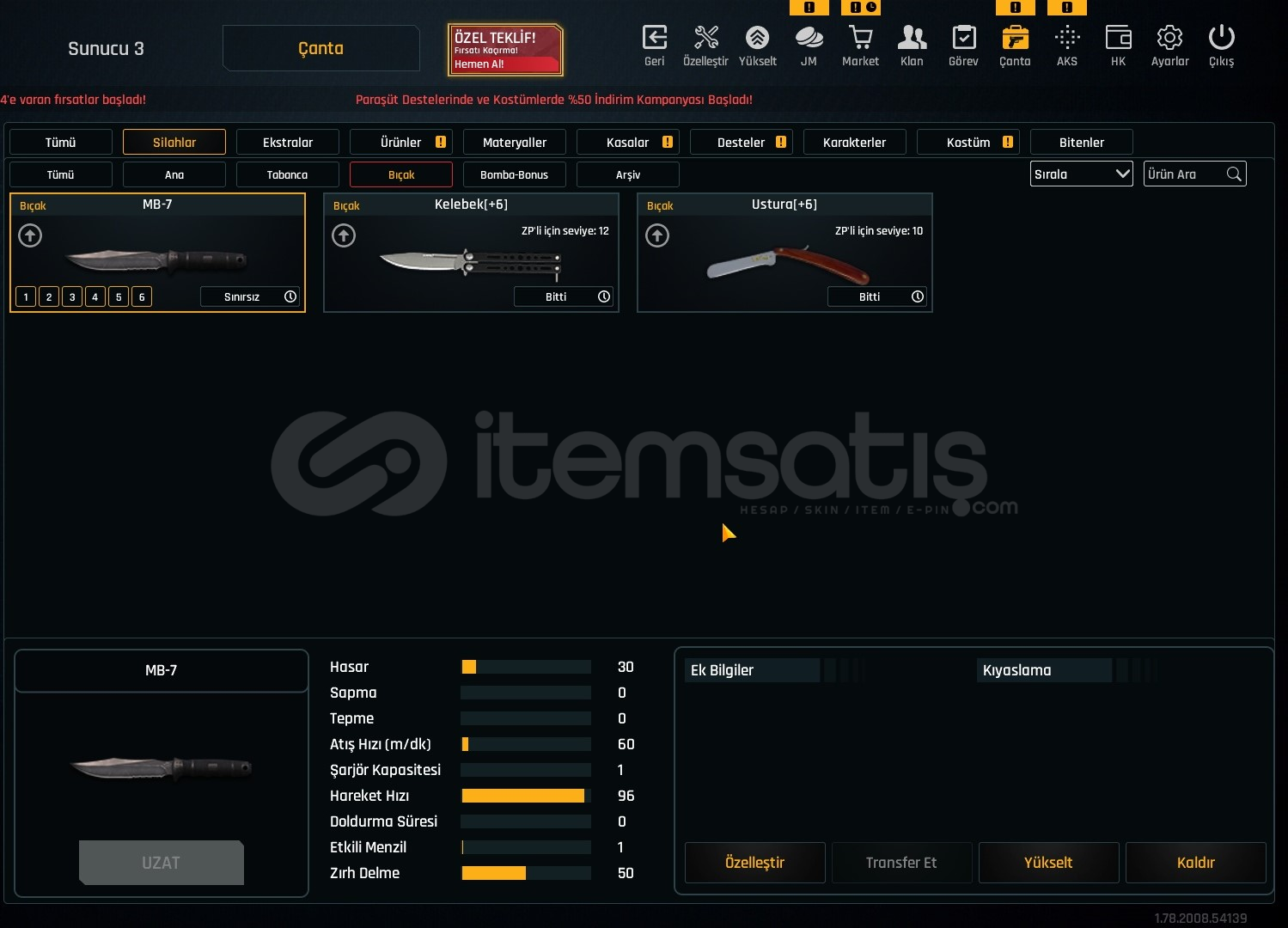Click the Geri back icon
This screenshot has width=1288, height=928.
pos(655,38)
